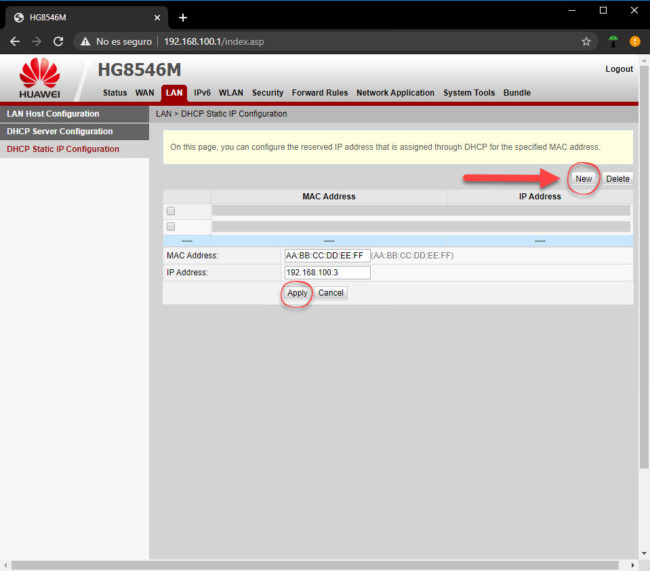Open the Network Application tab
This screenshot has height=571, width=650.
[395, 92]
